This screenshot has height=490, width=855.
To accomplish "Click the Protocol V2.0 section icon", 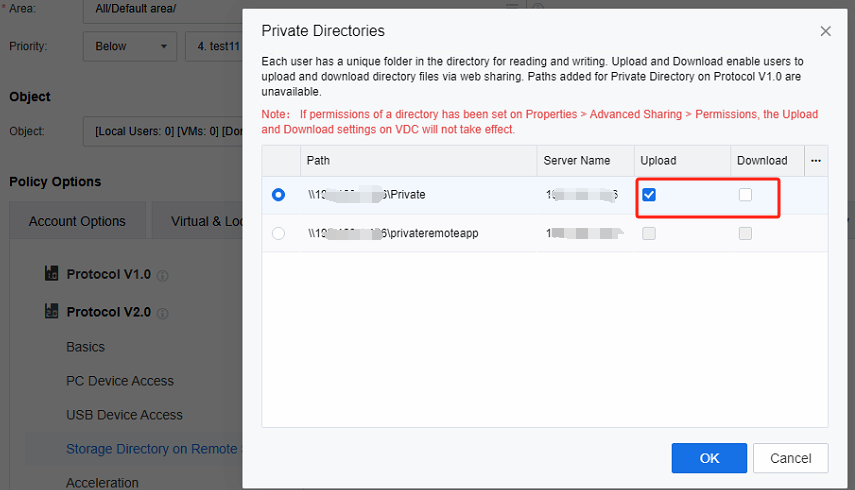I will point(52,312).
